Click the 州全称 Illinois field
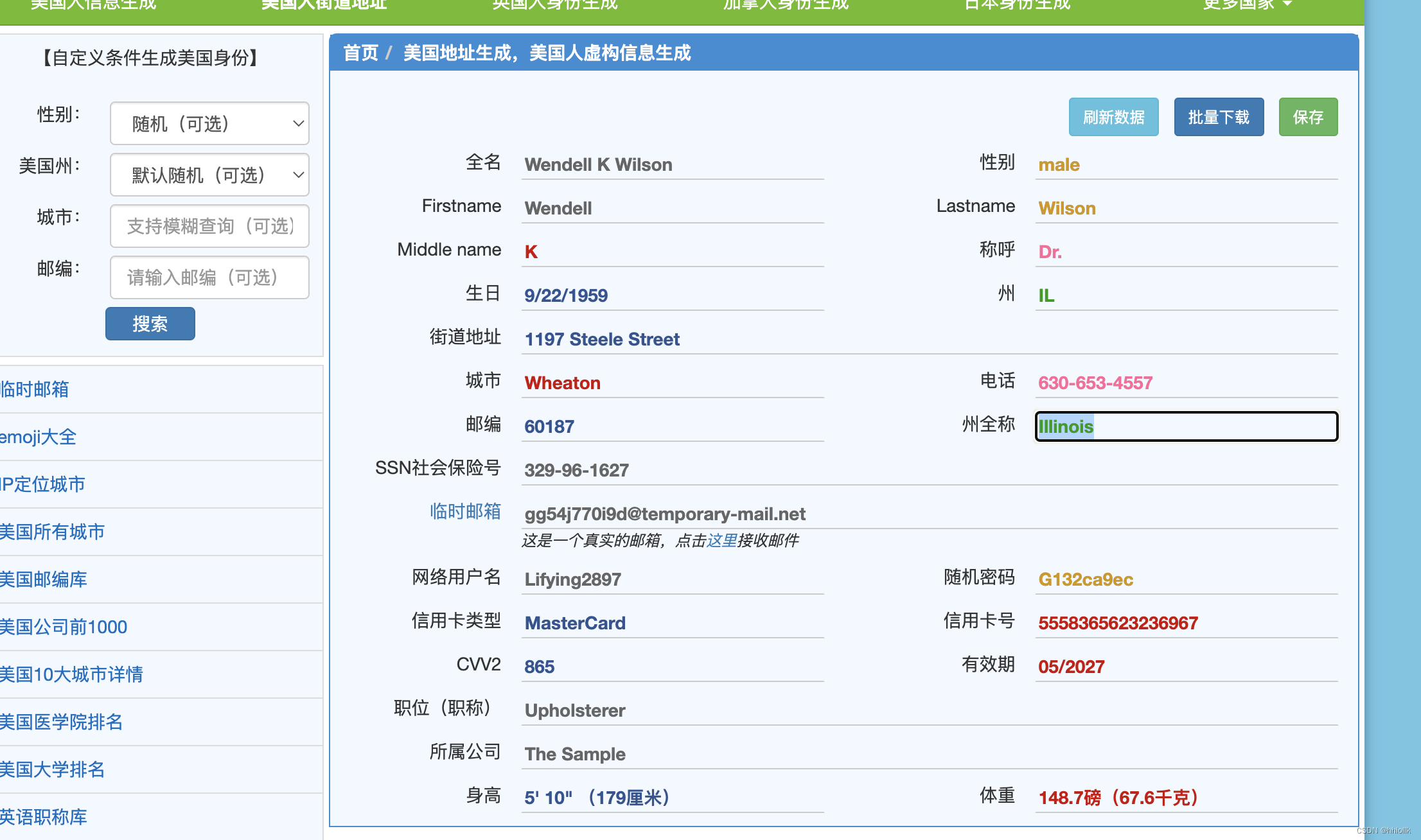1421x840 pixels. [x=1186, y=426]
